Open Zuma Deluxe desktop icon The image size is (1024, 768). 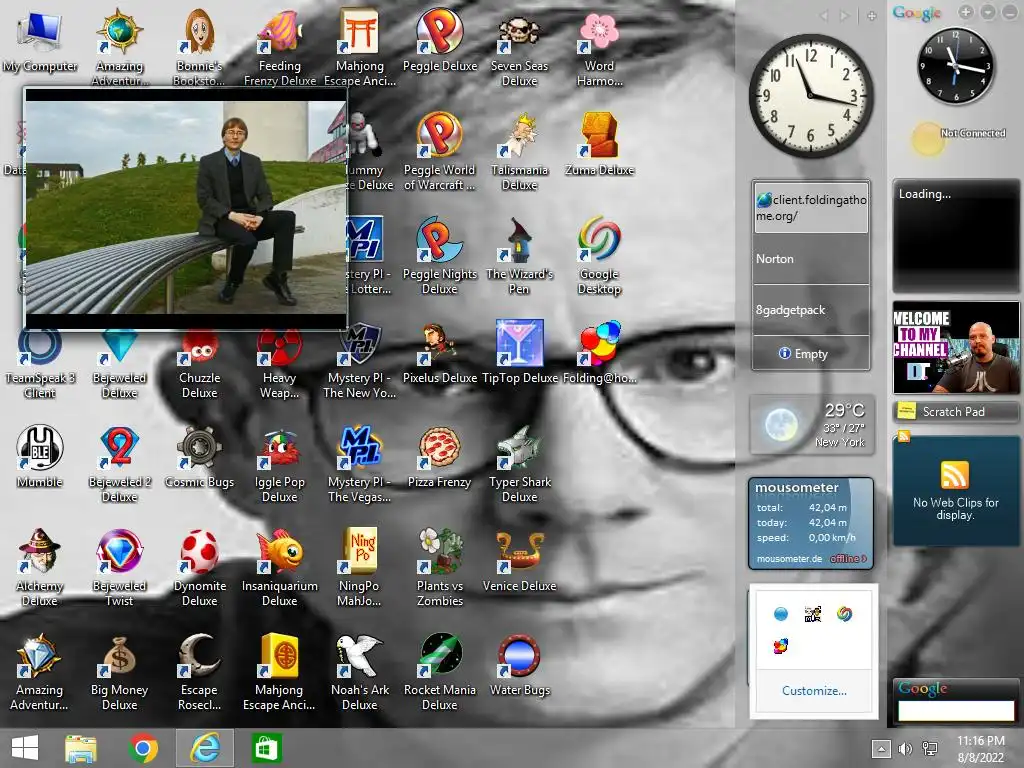pyautogui.click(x=599, y=145)
